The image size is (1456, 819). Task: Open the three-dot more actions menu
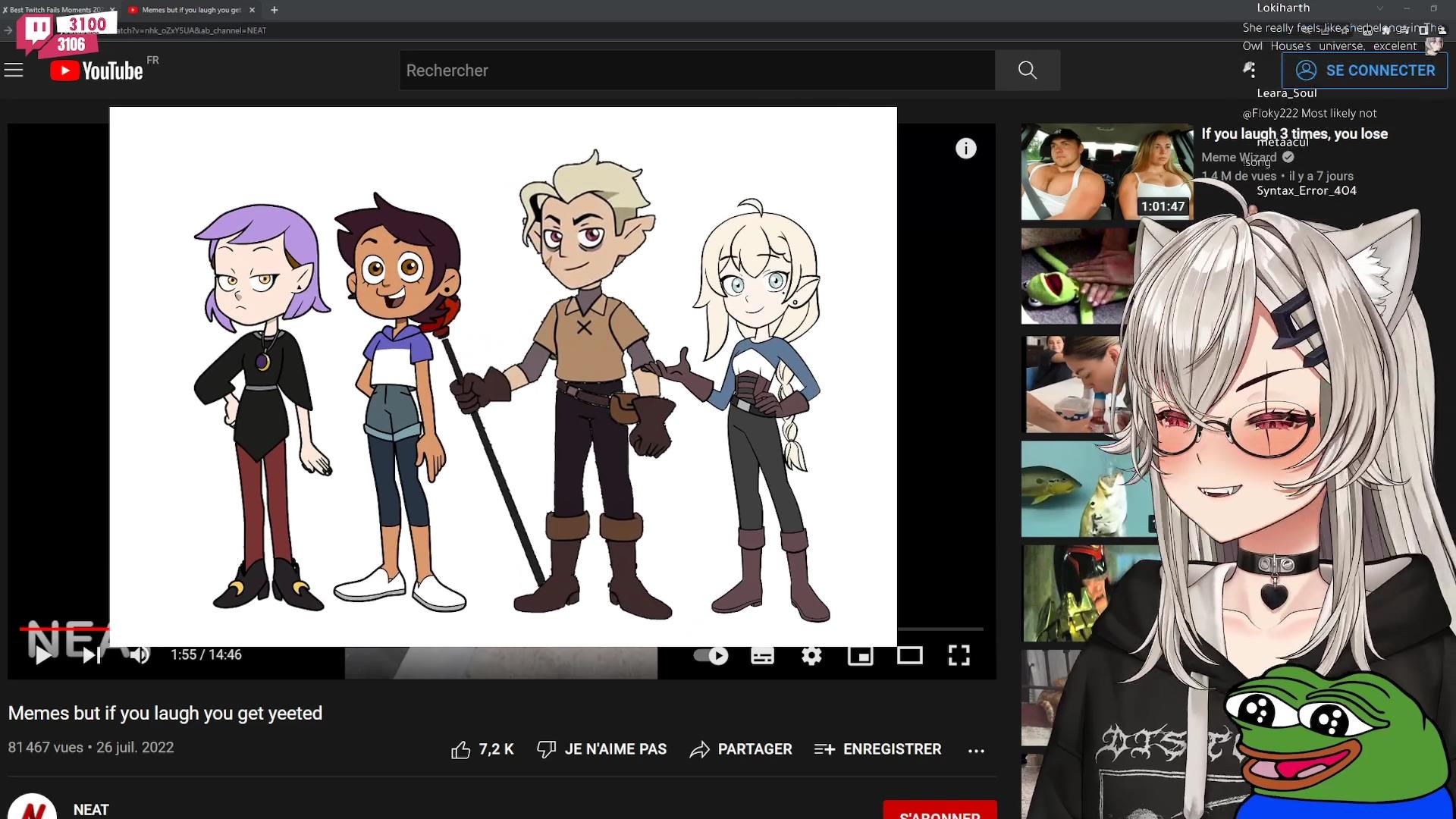976,750
